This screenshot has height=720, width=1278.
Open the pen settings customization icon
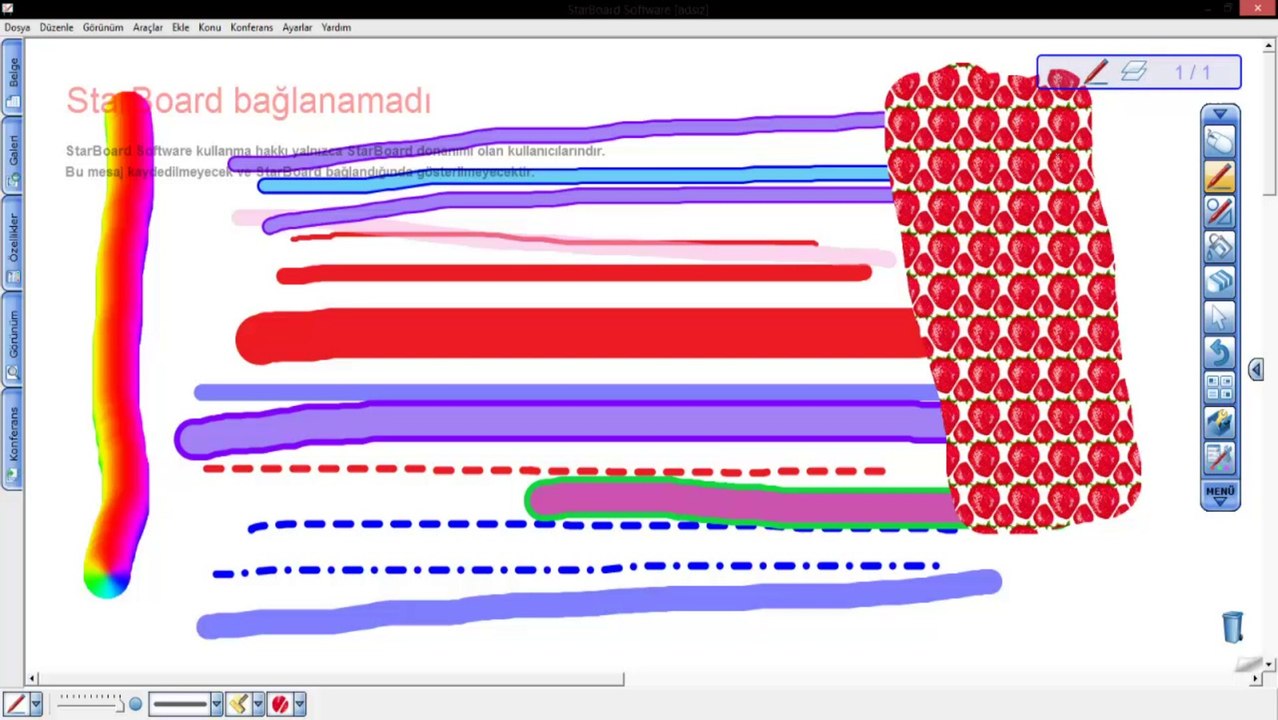pos(1219,457)
